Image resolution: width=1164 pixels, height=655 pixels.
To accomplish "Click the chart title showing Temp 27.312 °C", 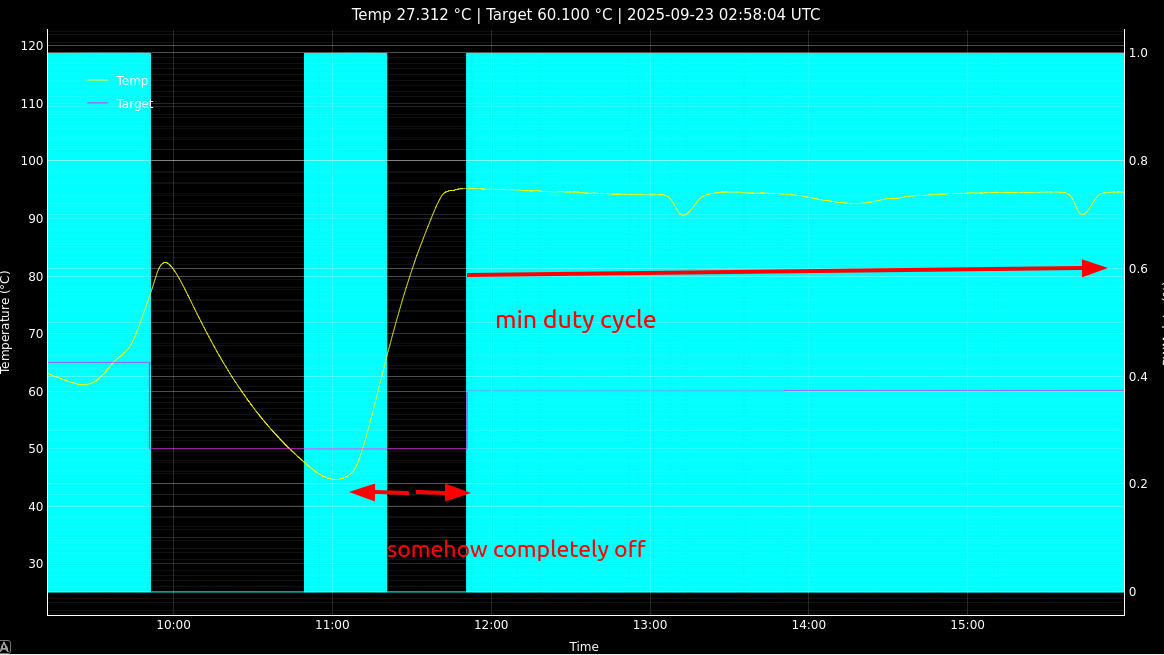I will pos(585,15).
